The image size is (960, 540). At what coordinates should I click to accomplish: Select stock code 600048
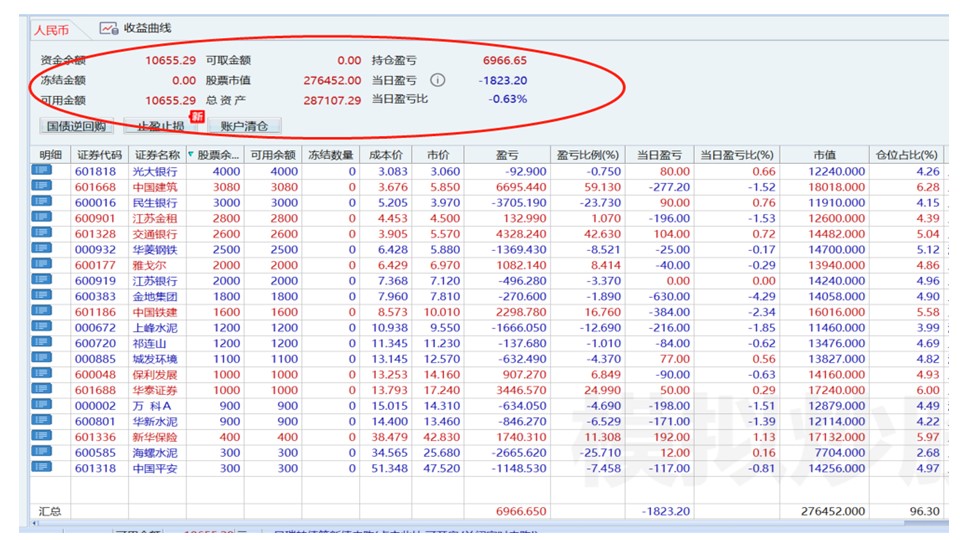pyautogui.click(x=96, y=374)
